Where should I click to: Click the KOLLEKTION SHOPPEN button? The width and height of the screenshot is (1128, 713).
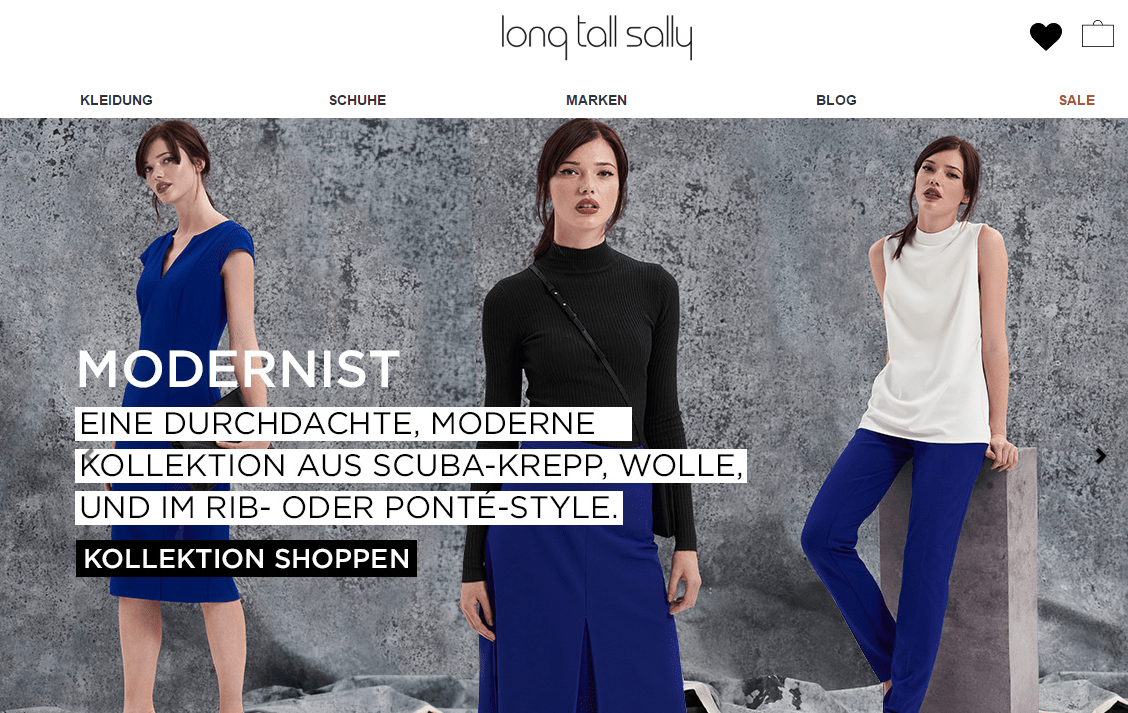point(246,558)
